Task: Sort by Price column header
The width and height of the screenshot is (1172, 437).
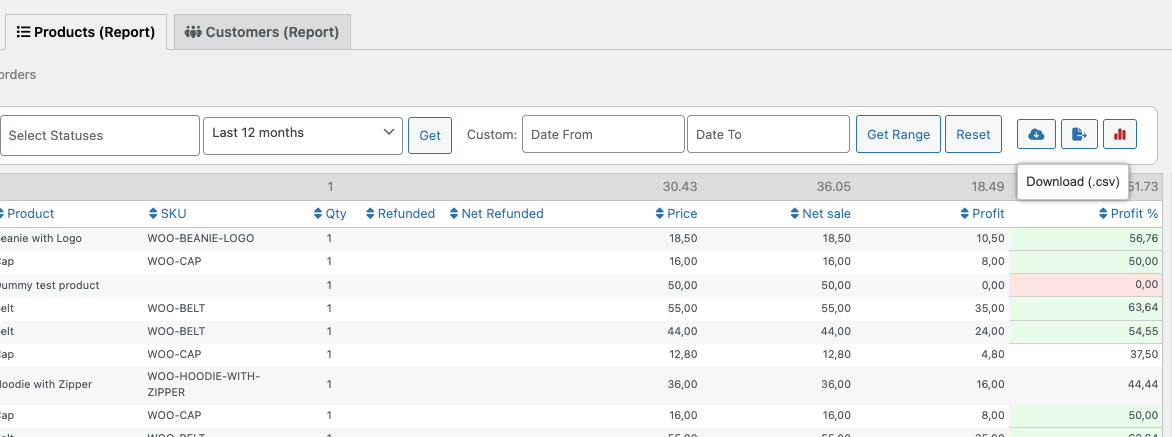Action: click(x=677, y=213)
